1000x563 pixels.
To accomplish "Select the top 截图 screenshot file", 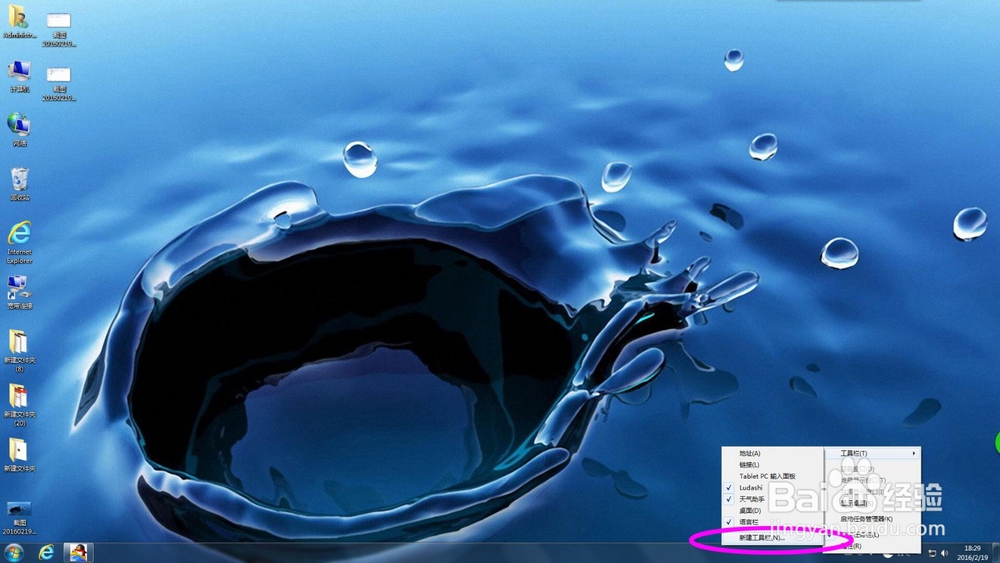I will tap(59, 29).
